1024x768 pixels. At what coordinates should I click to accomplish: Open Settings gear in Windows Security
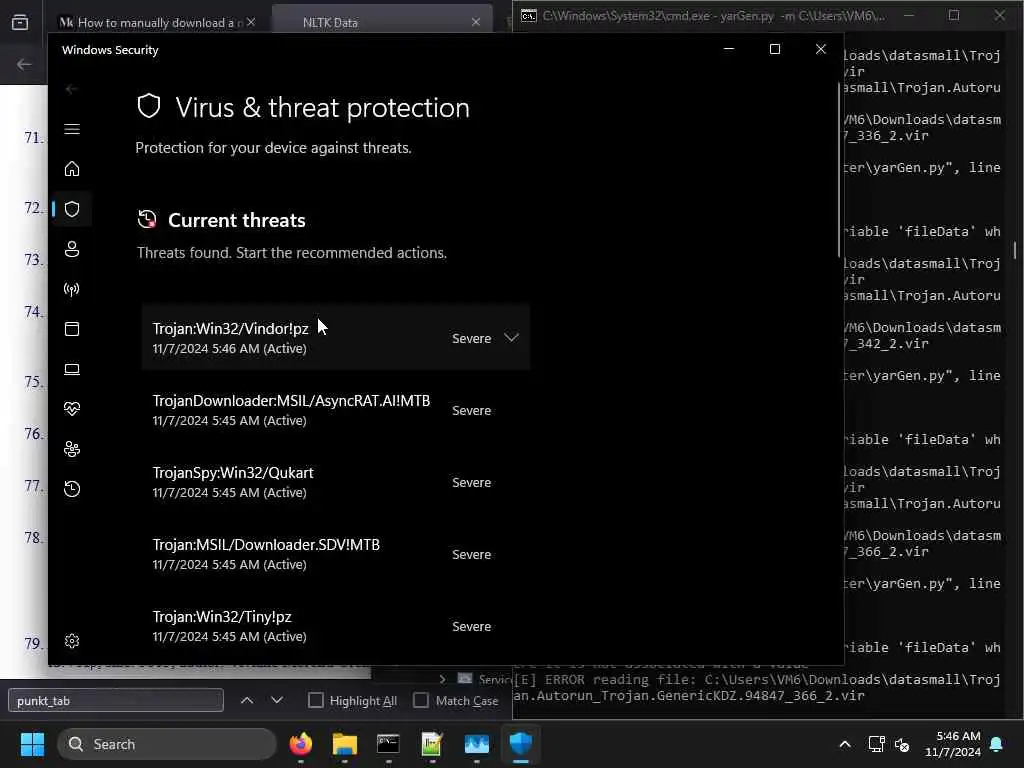[x=72, y=641]
